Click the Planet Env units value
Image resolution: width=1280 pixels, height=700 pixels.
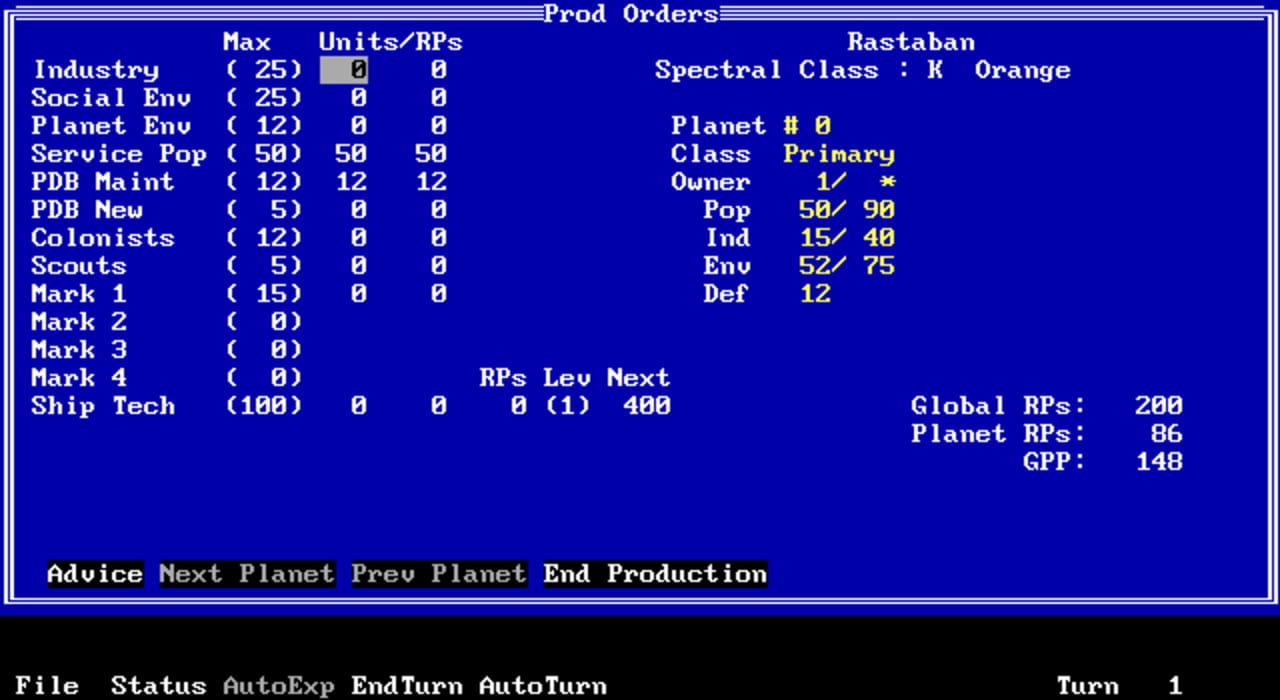point(354,125)
